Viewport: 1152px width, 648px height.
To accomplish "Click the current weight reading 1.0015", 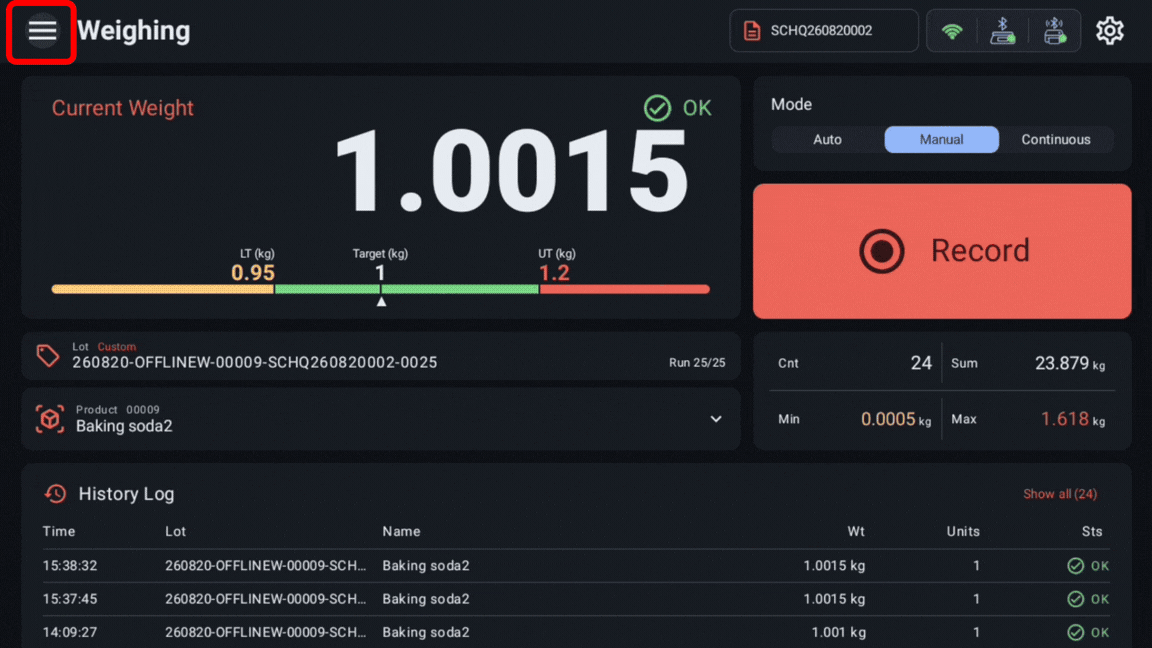I will [x=512, y=172].
